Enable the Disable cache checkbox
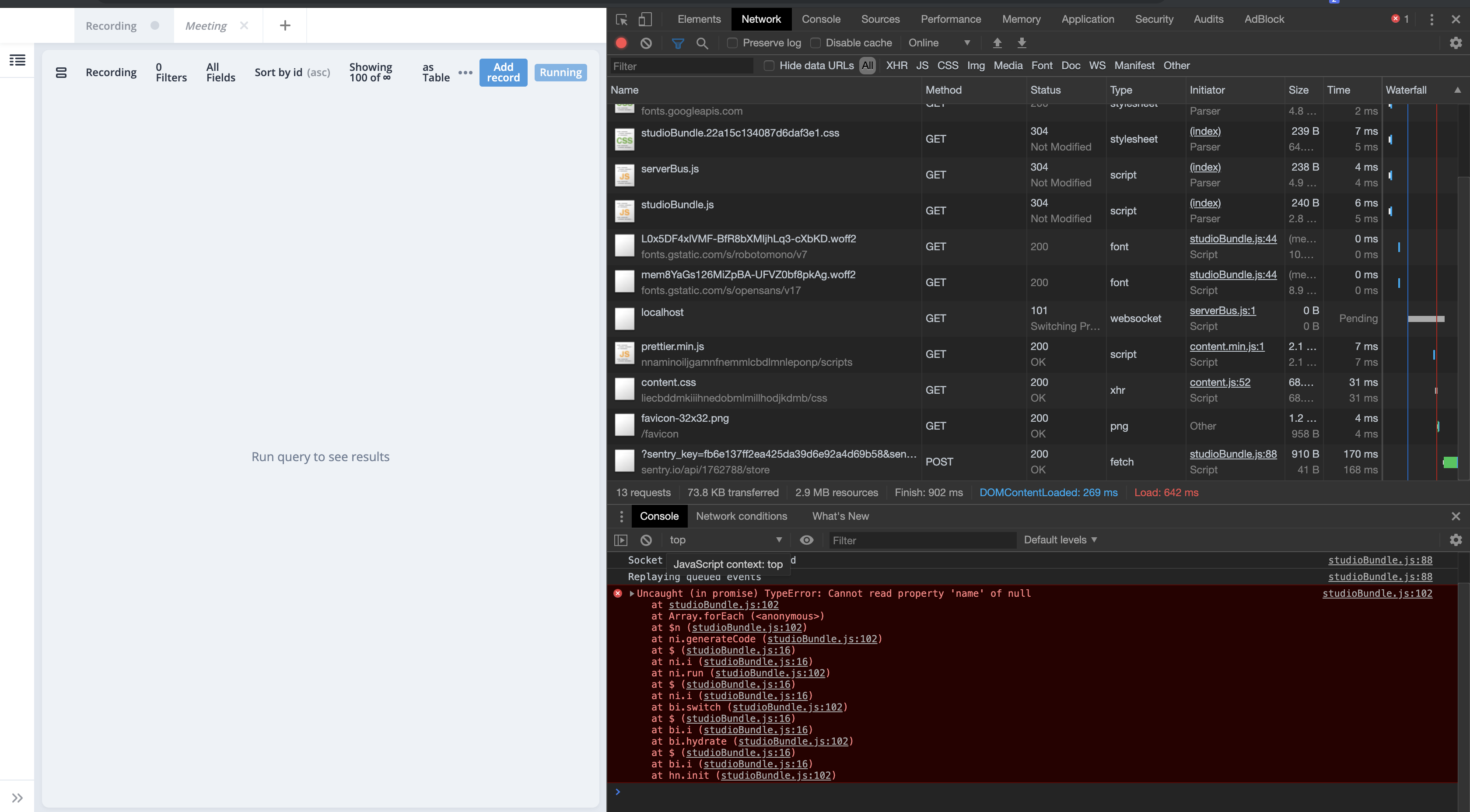The image size is (1470, 812). tap(816, 42)
